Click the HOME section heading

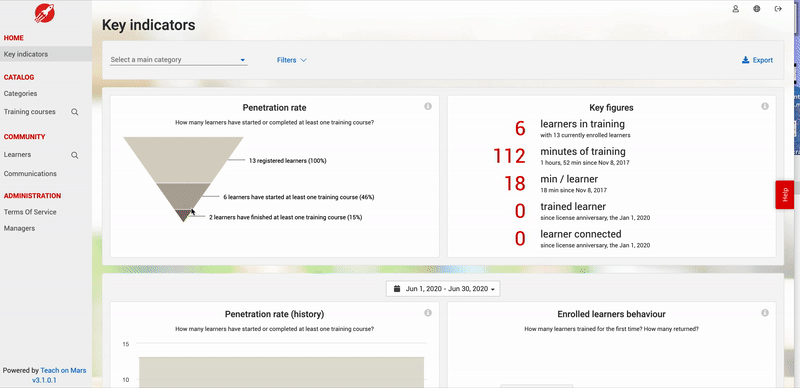click(x=14, y=38)
